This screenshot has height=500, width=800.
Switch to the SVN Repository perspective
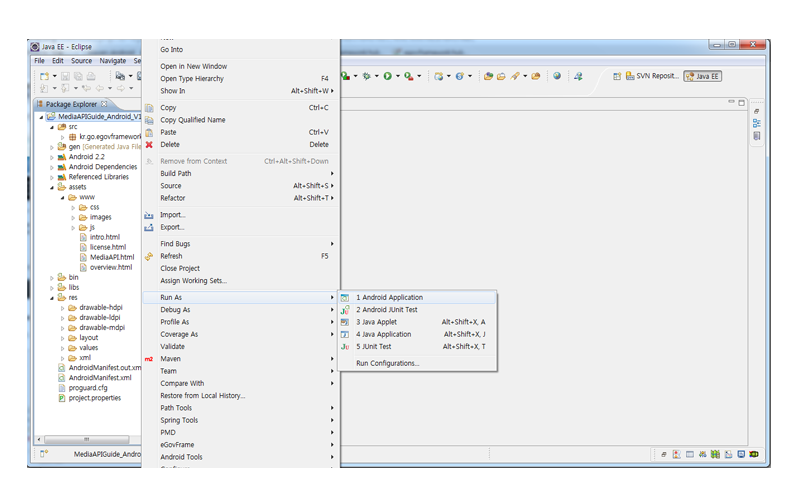pos(650,76)
